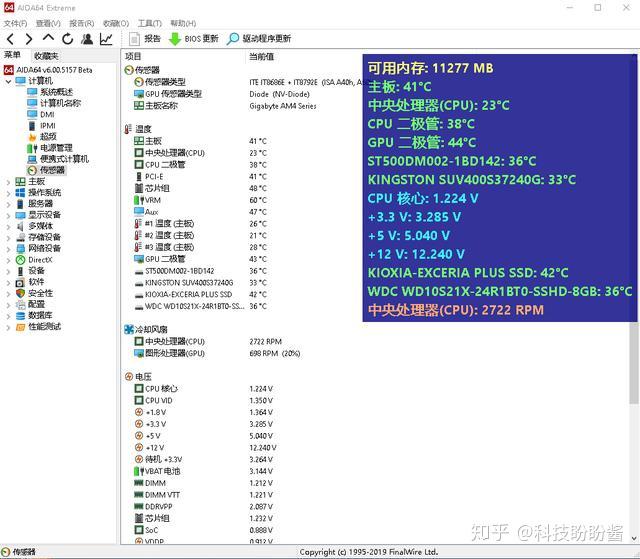Switch to the 菜单 tab

(x=12, y=55)
